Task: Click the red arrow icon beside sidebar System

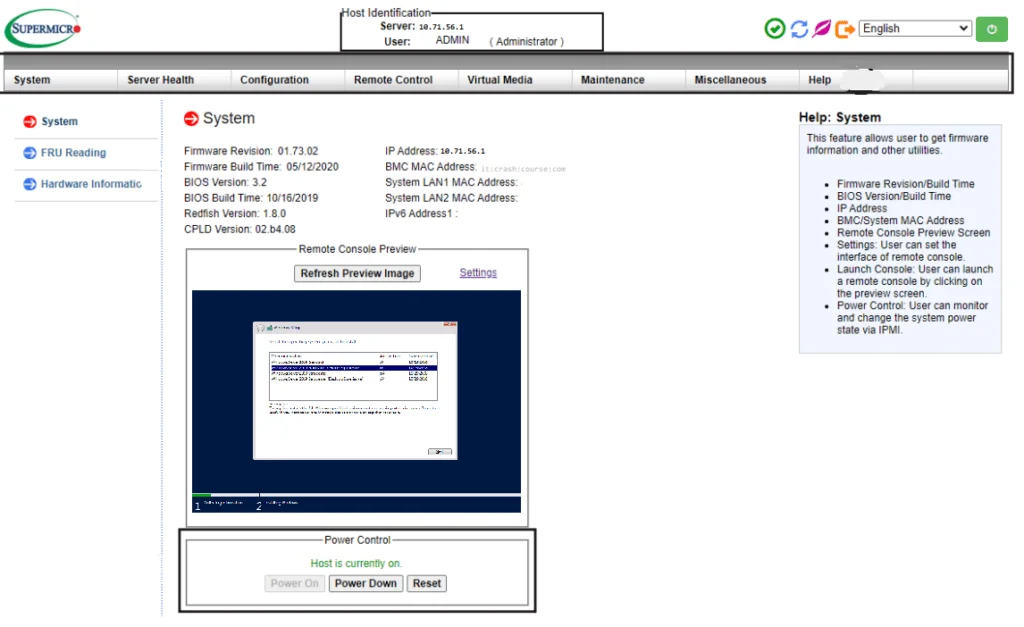Action: tap(30, 121)
